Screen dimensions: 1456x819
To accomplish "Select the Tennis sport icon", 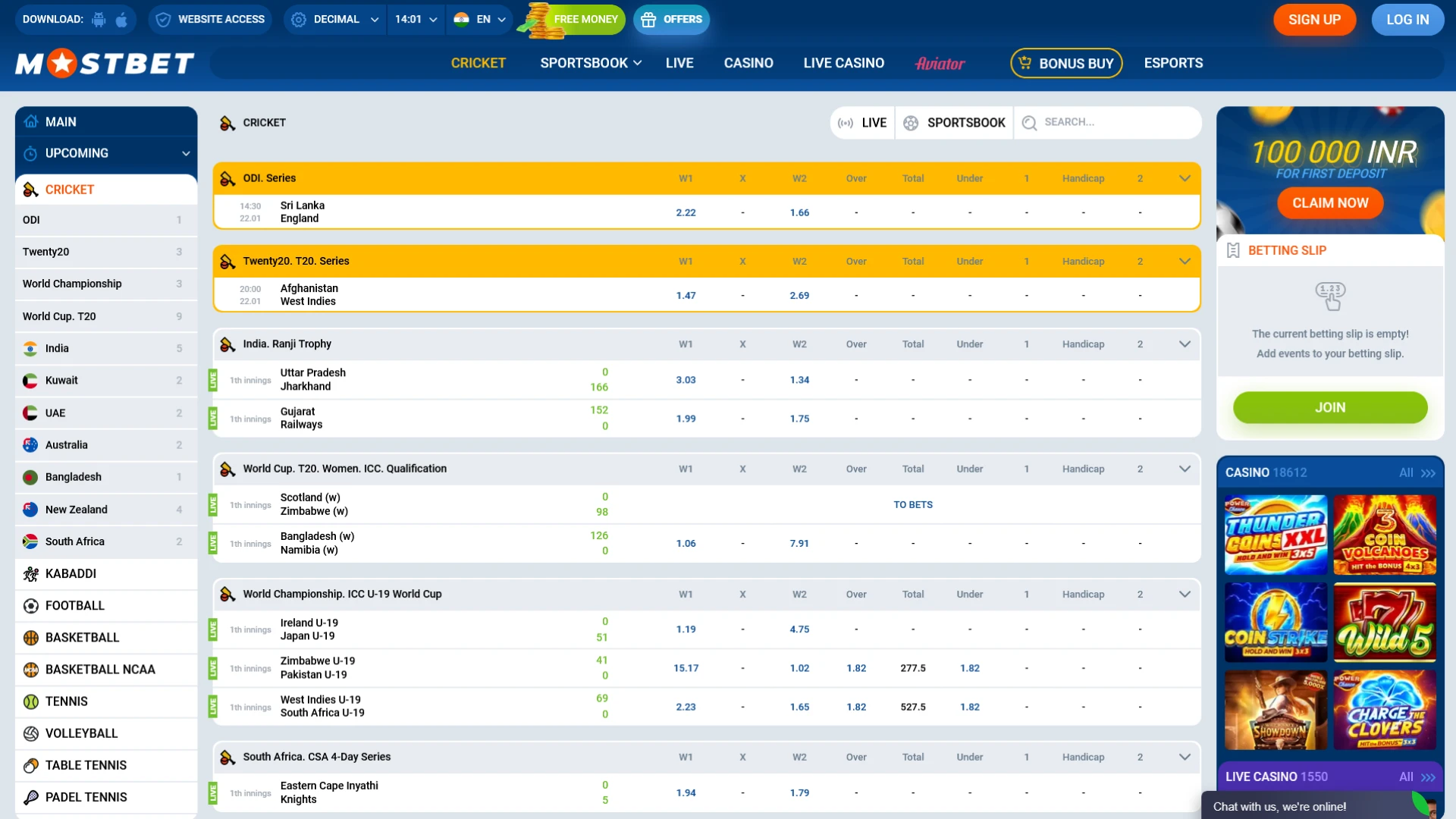I will point(31,701).
